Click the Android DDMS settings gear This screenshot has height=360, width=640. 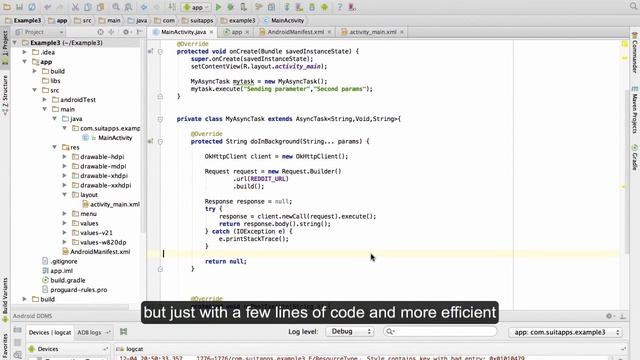[x=609, y=316]
